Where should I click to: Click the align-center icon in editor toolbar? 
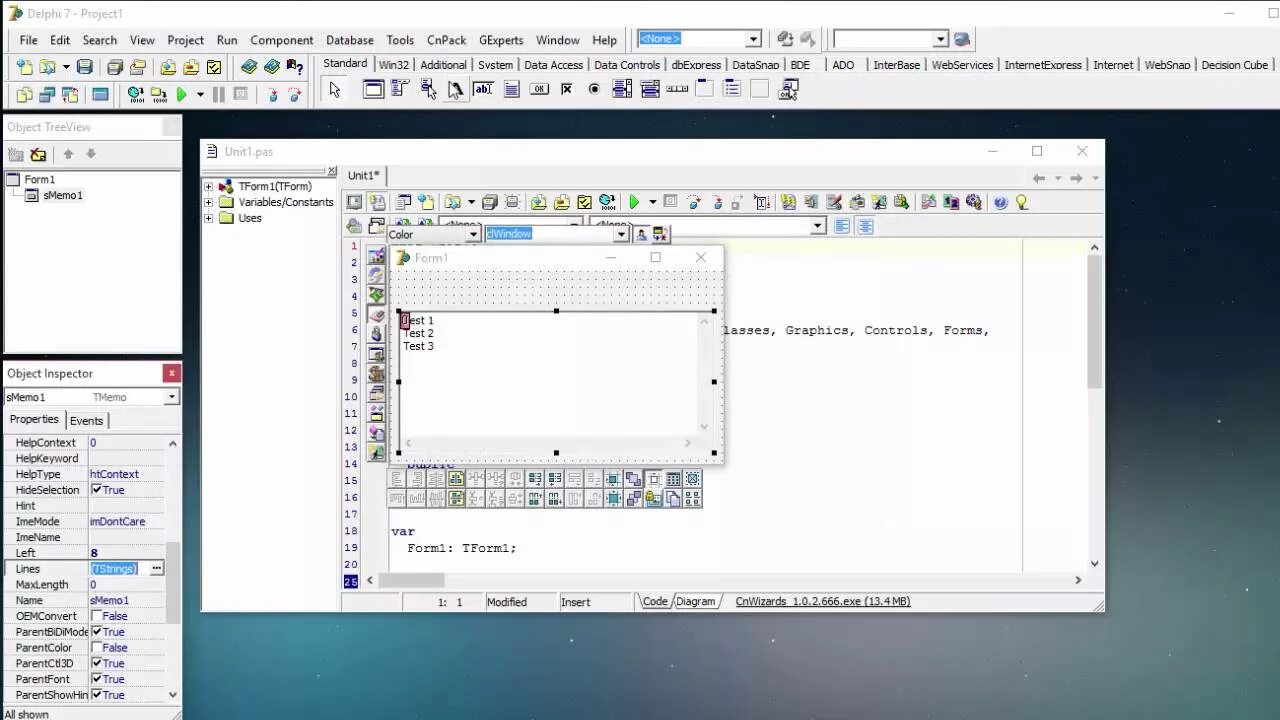(865, 227)
